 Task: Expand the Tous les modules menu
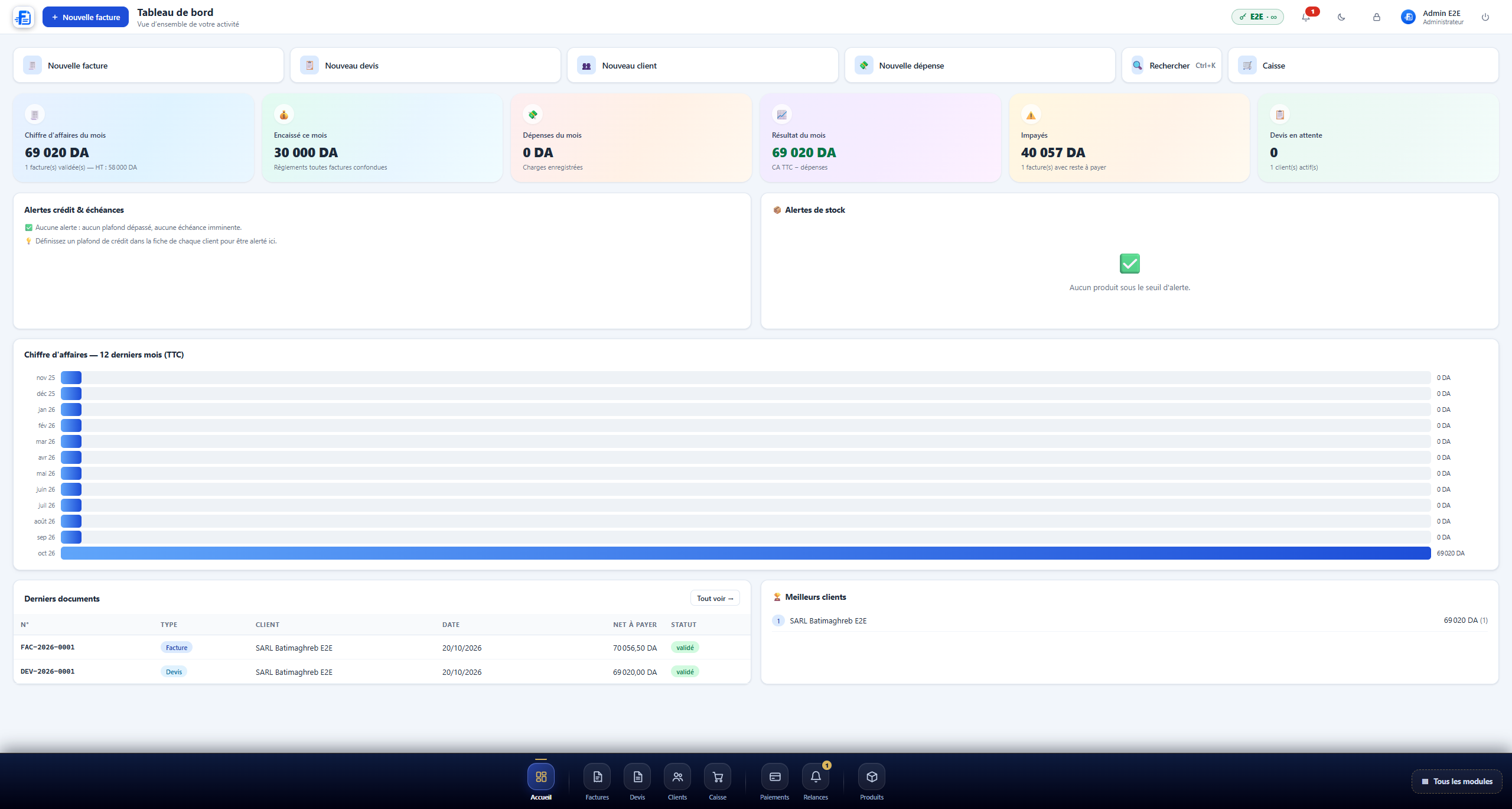coord(1456,781)
